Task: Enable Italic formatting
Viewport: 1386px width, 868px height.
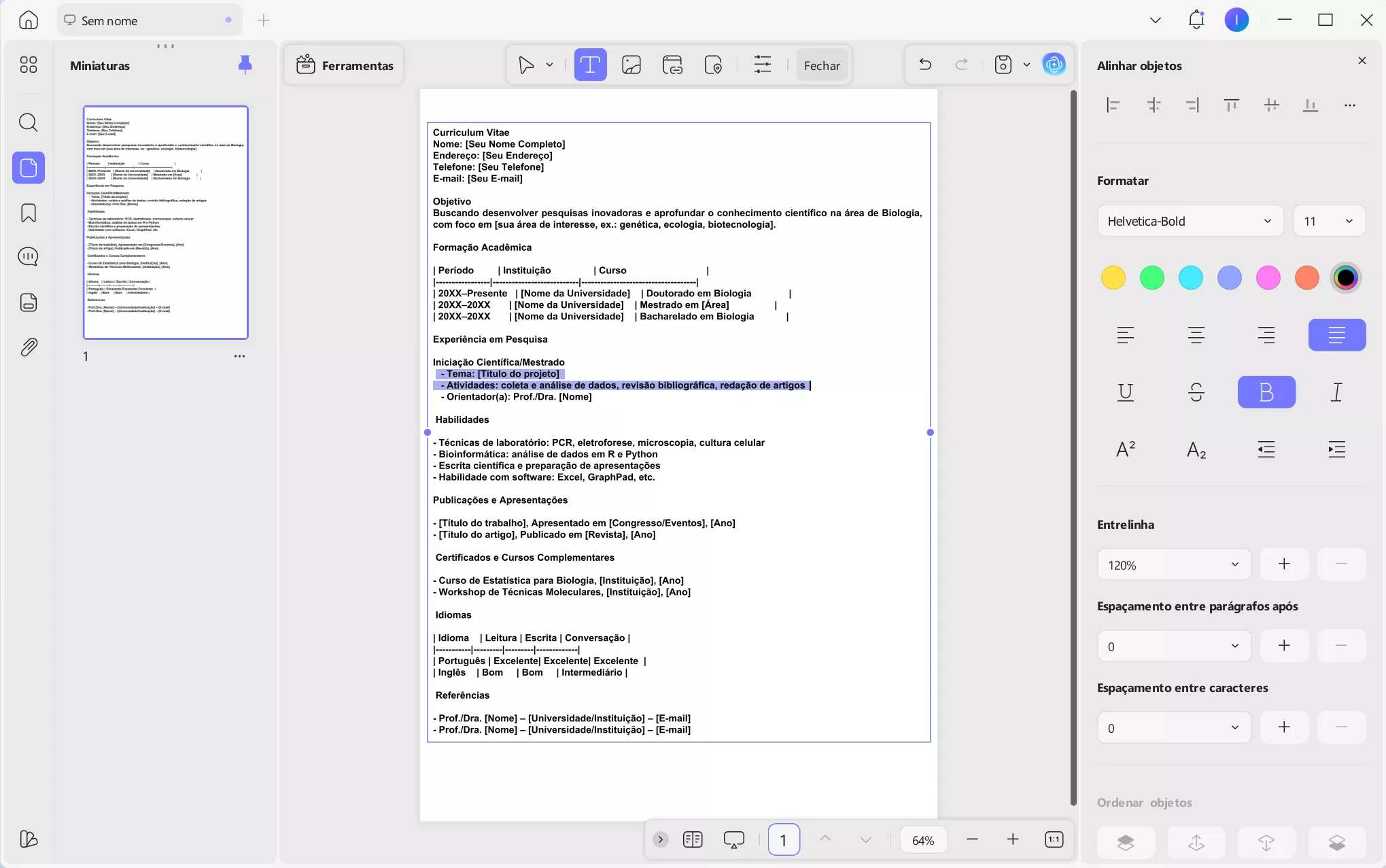Action: pyautogui.click(x=1336, y=392)
